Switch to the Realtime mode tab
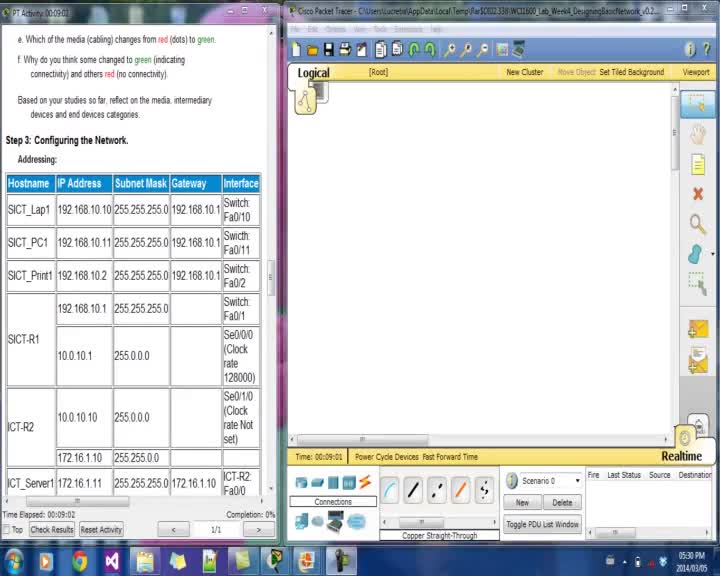Viewport: 720px width, 576px height. pyautogui.click(x=681, y=456)
